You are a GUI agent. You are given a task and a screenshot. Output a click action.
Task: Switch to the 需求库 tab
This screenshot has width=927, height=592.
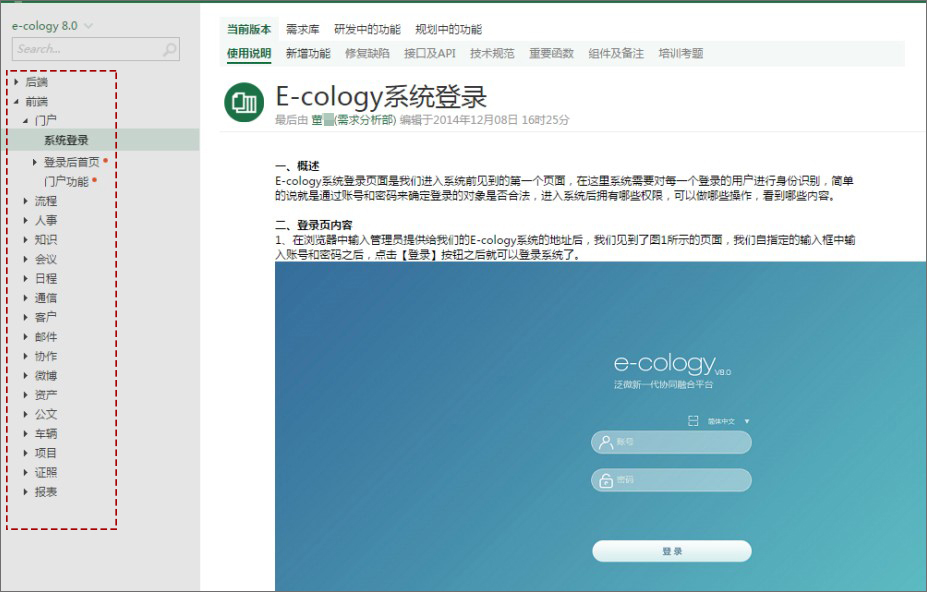pos(303,29)
